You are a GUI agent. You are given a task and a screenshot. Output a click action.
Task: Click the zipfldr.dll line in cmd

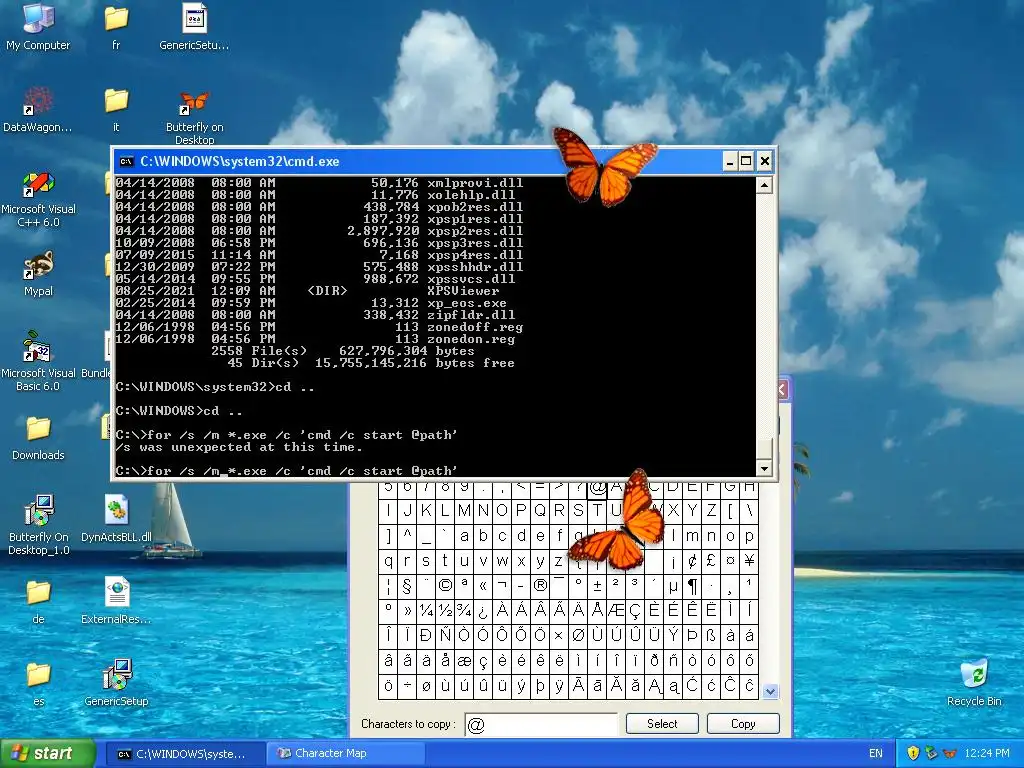315,315
